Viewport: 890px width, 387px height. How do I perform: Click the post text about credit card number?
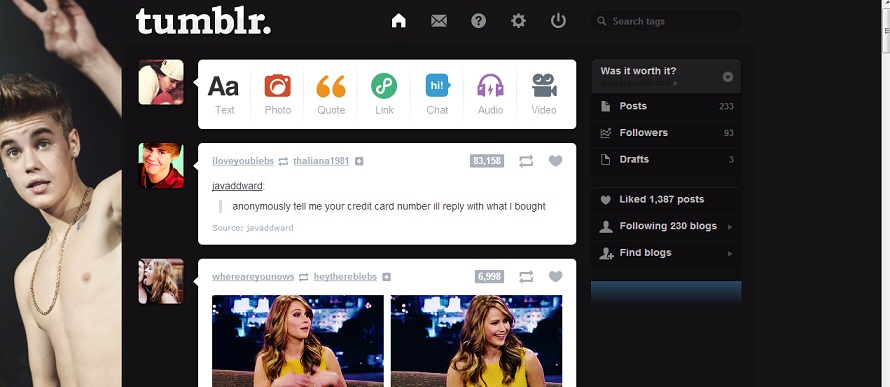pyautogui.click(x=389, y=207)
